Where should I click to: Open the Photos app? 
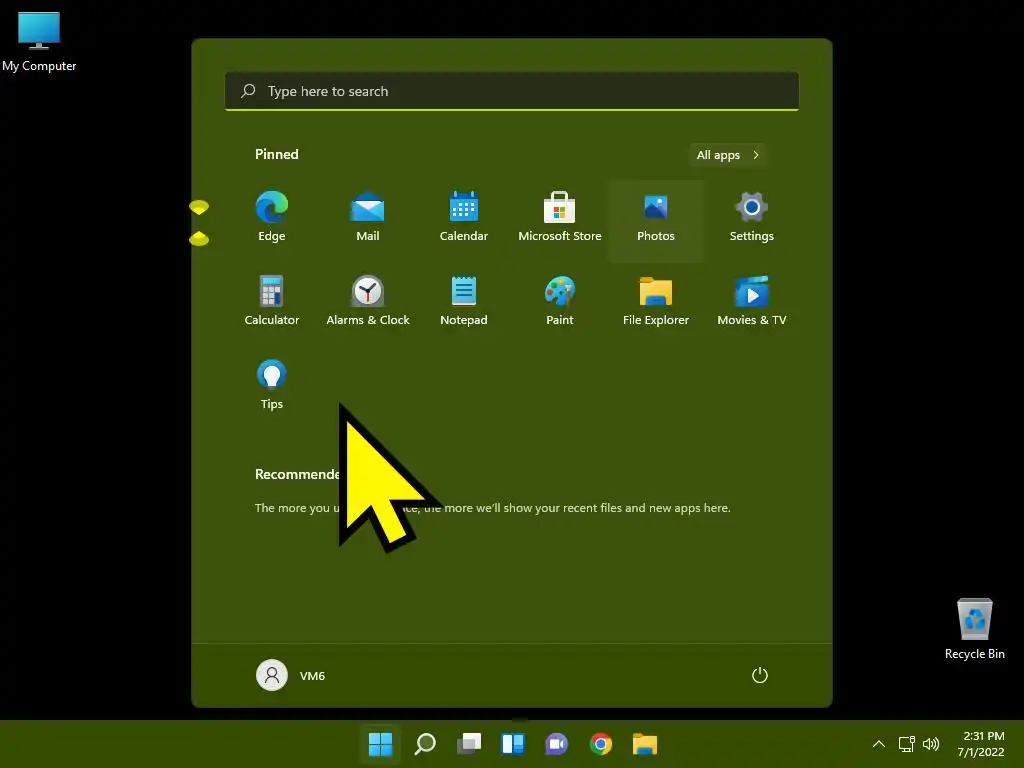point(656,221)
